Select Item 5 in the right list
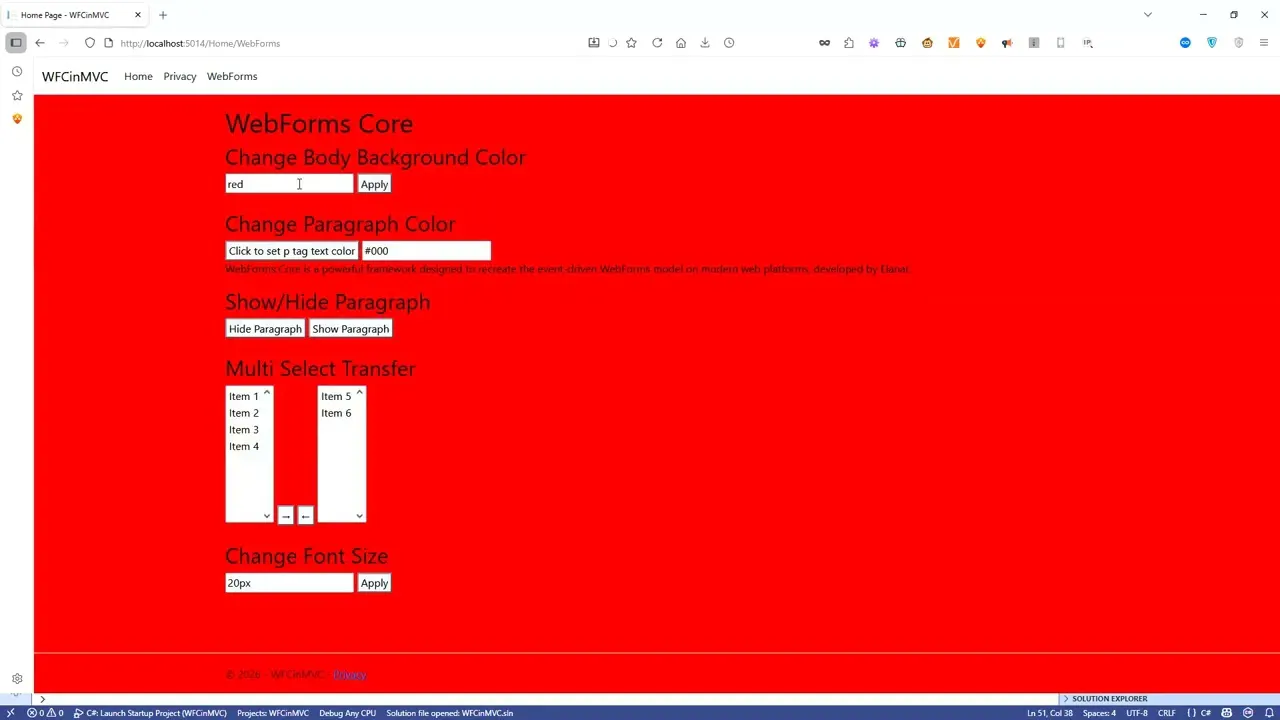This screenshot has width=1280, height=720. pyautogui.click(x=337, y=396)
